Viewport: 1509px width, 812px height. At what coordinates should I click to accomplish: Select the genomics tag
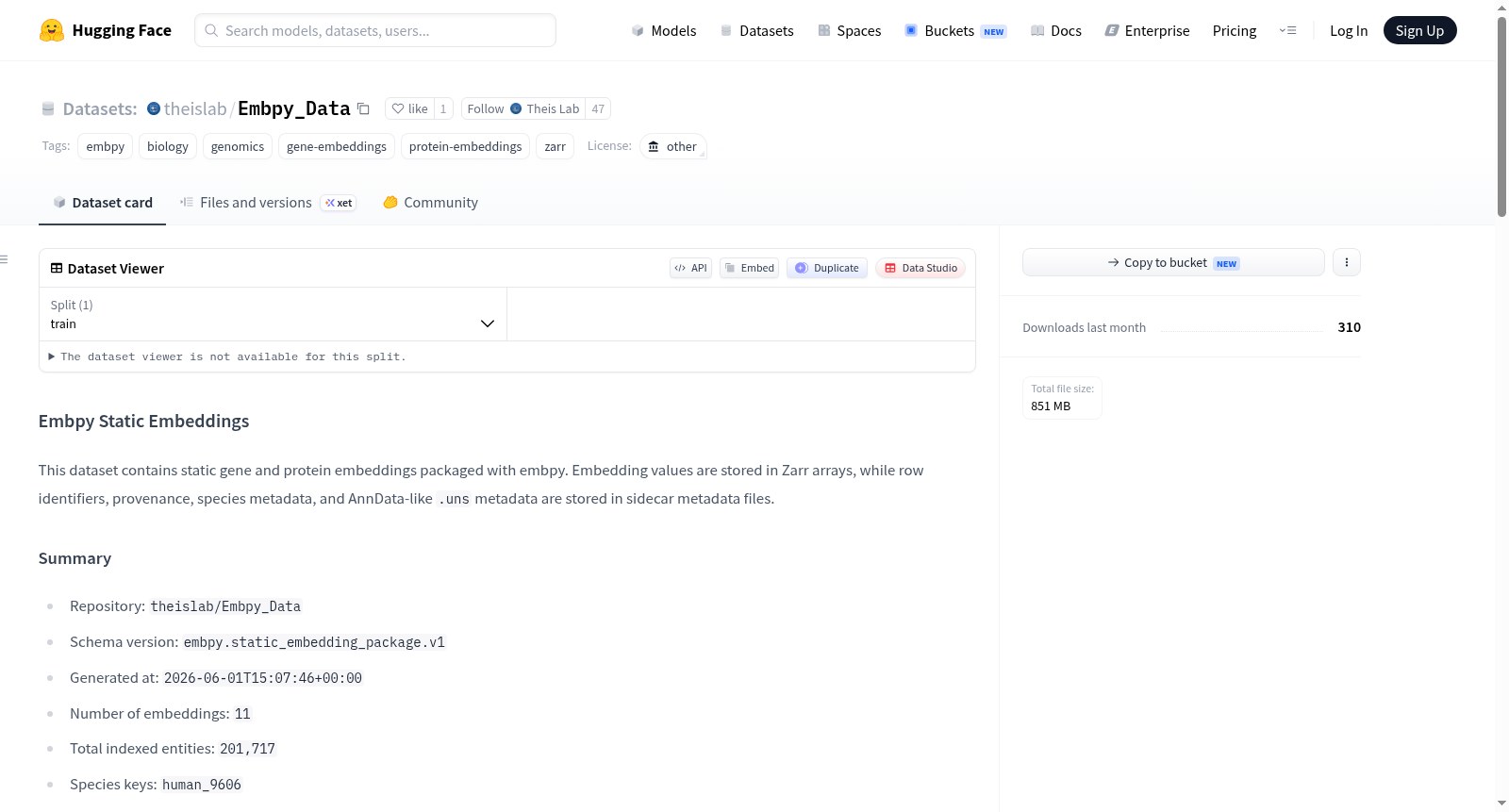pyautogui.click(x=238, y=146)
